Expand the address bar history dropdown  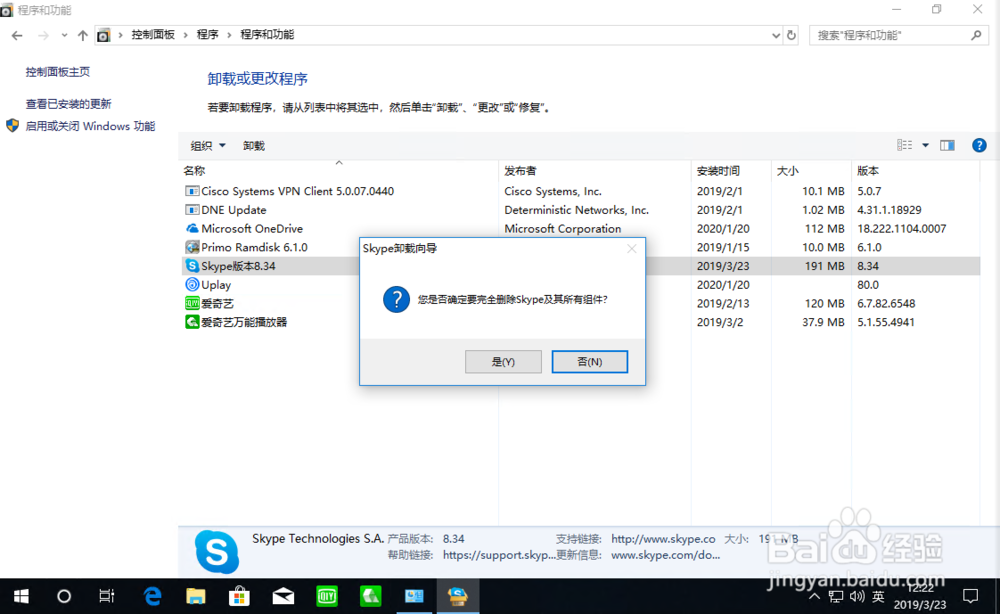click(776, 35)
